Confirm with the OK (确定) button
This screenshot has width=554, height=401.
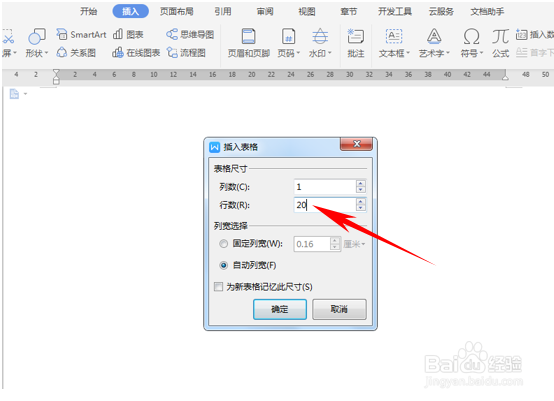point(280,309)
